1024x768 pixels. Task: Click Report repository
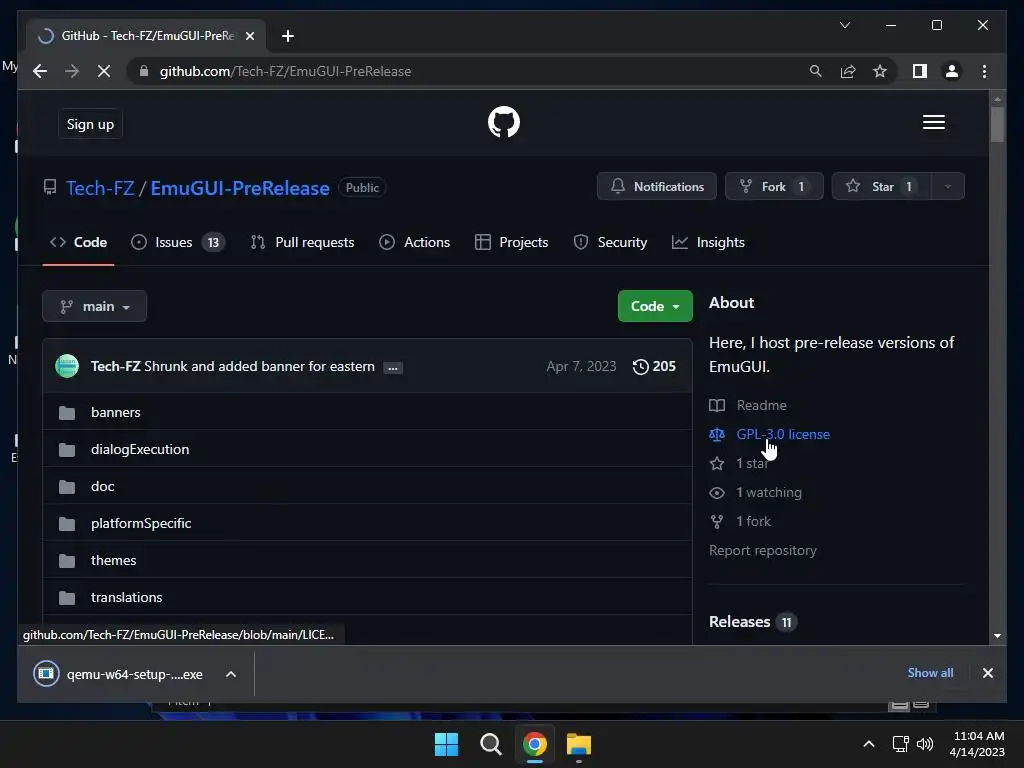pos(763,551)
